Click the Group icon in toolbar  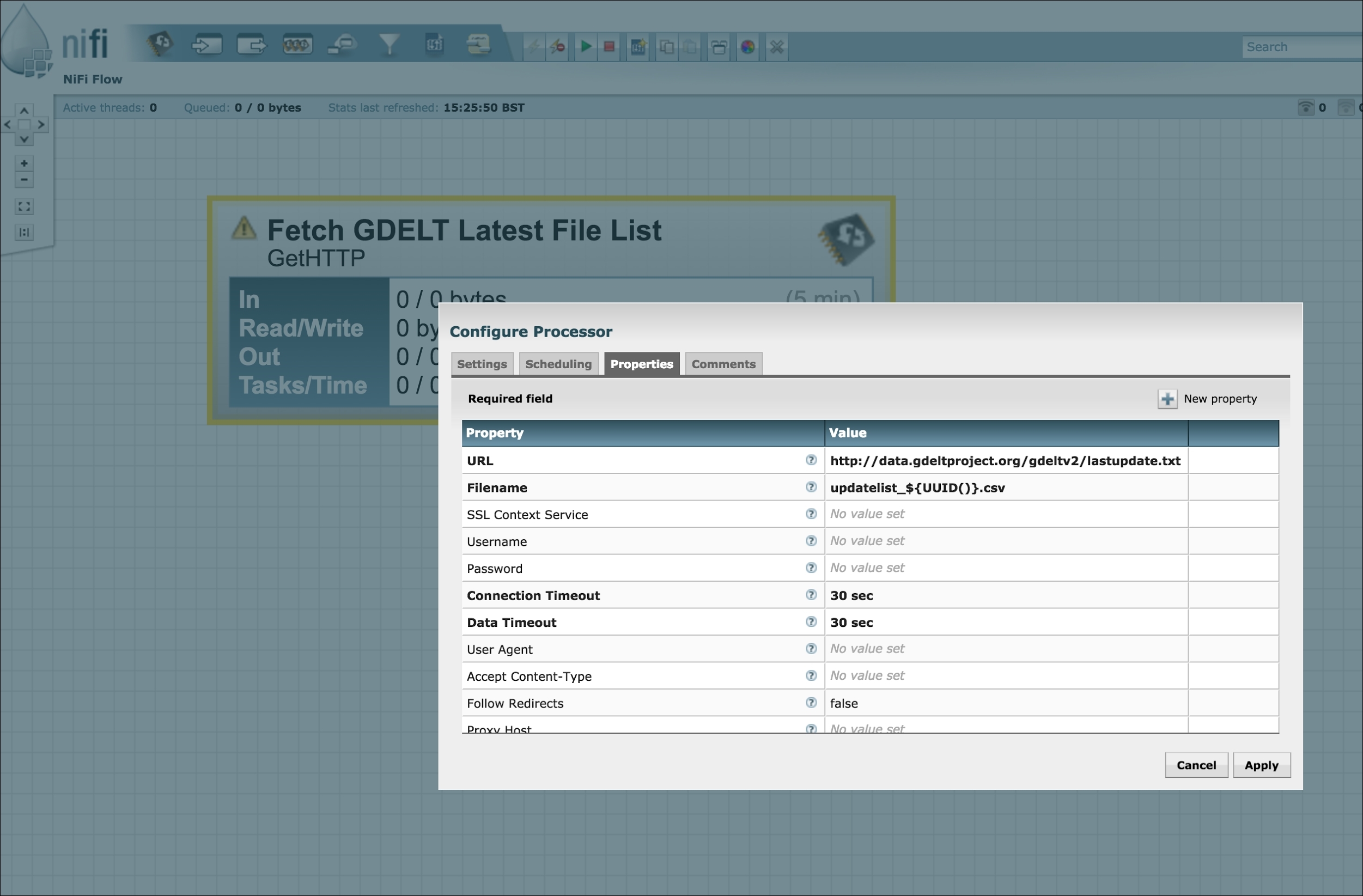(719, 46)
